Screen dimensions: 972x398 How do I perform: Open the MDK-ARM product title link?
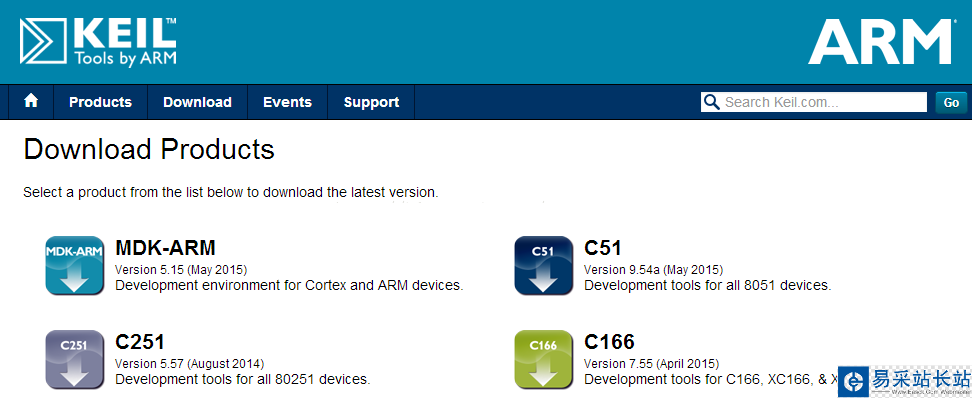166,248
